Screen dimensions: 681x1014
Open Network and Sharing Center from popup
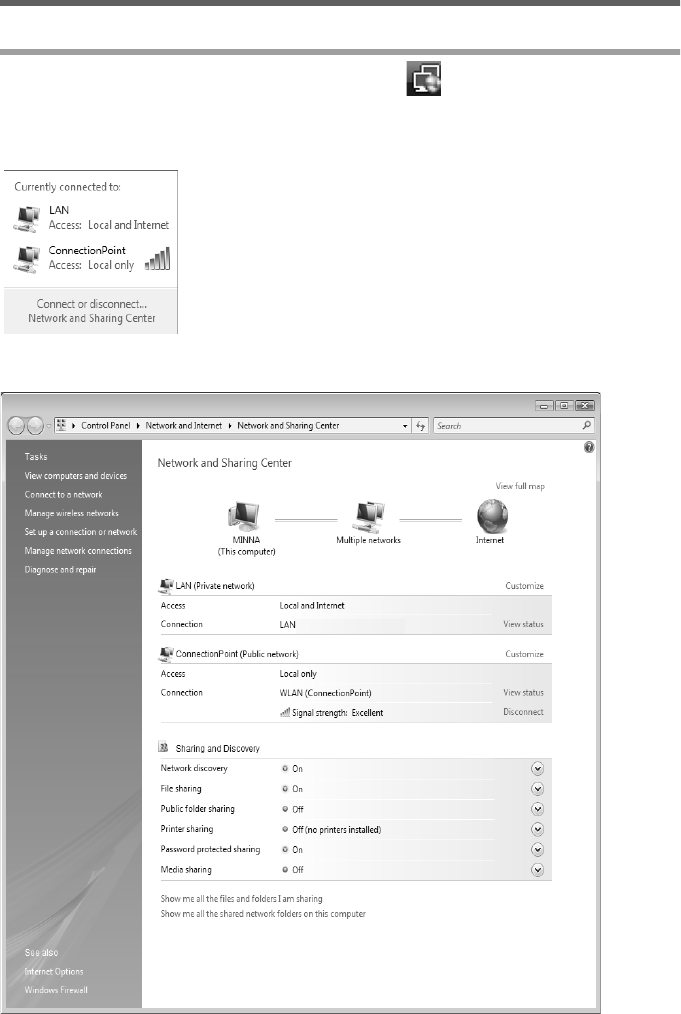(92, 318)
